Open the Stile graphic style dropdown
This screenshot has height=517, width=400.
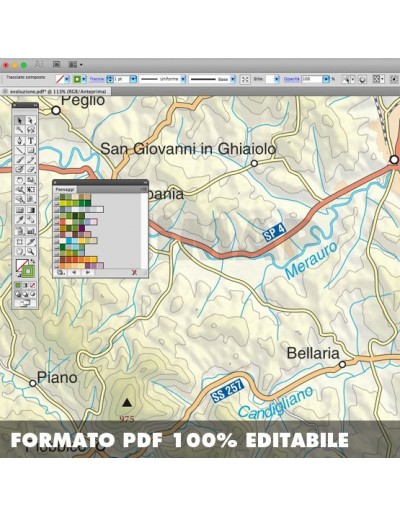(276, 79)
